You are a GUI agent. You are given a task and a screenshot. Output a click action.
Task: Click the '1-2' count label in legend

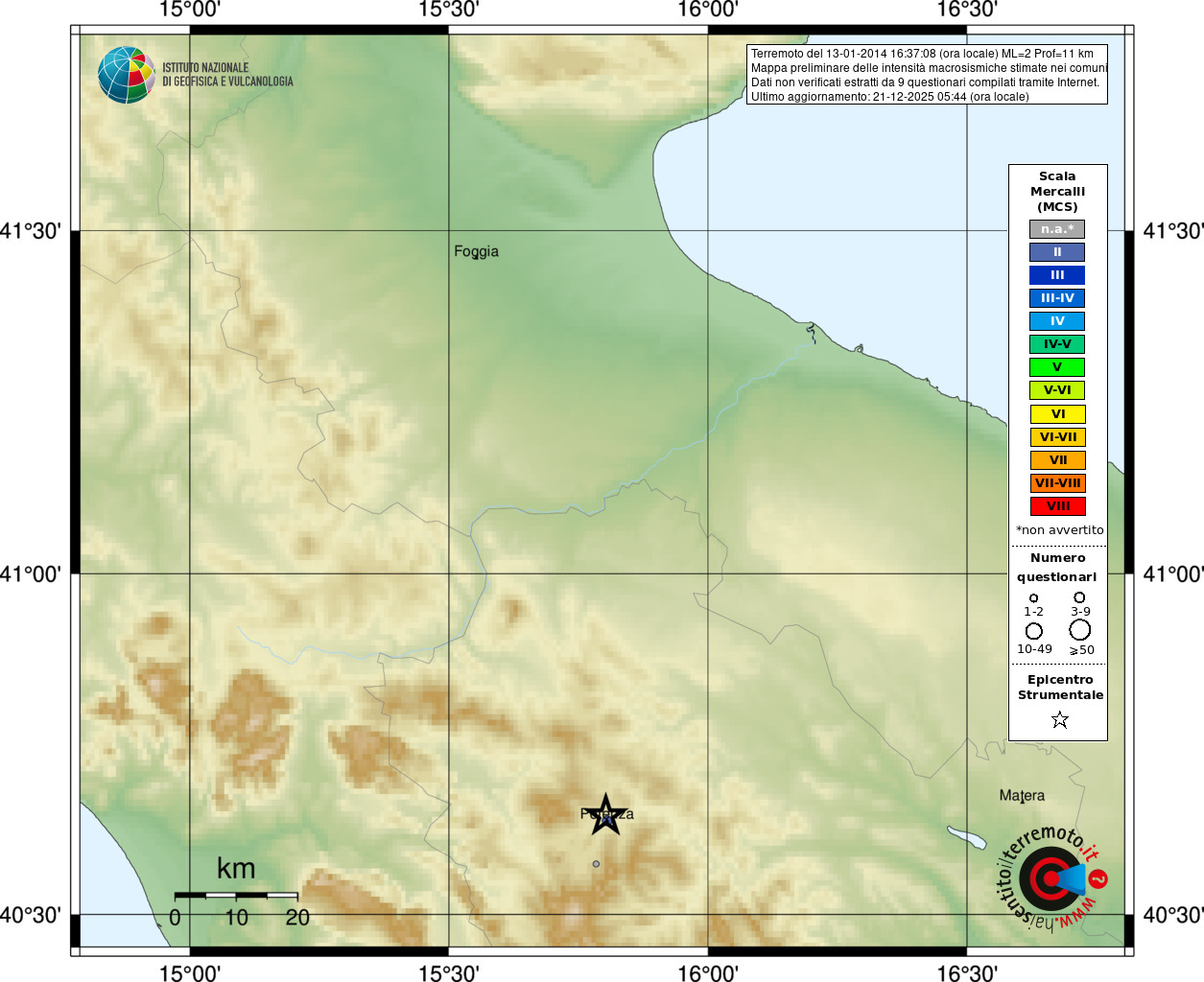(x=1033, y=612)
